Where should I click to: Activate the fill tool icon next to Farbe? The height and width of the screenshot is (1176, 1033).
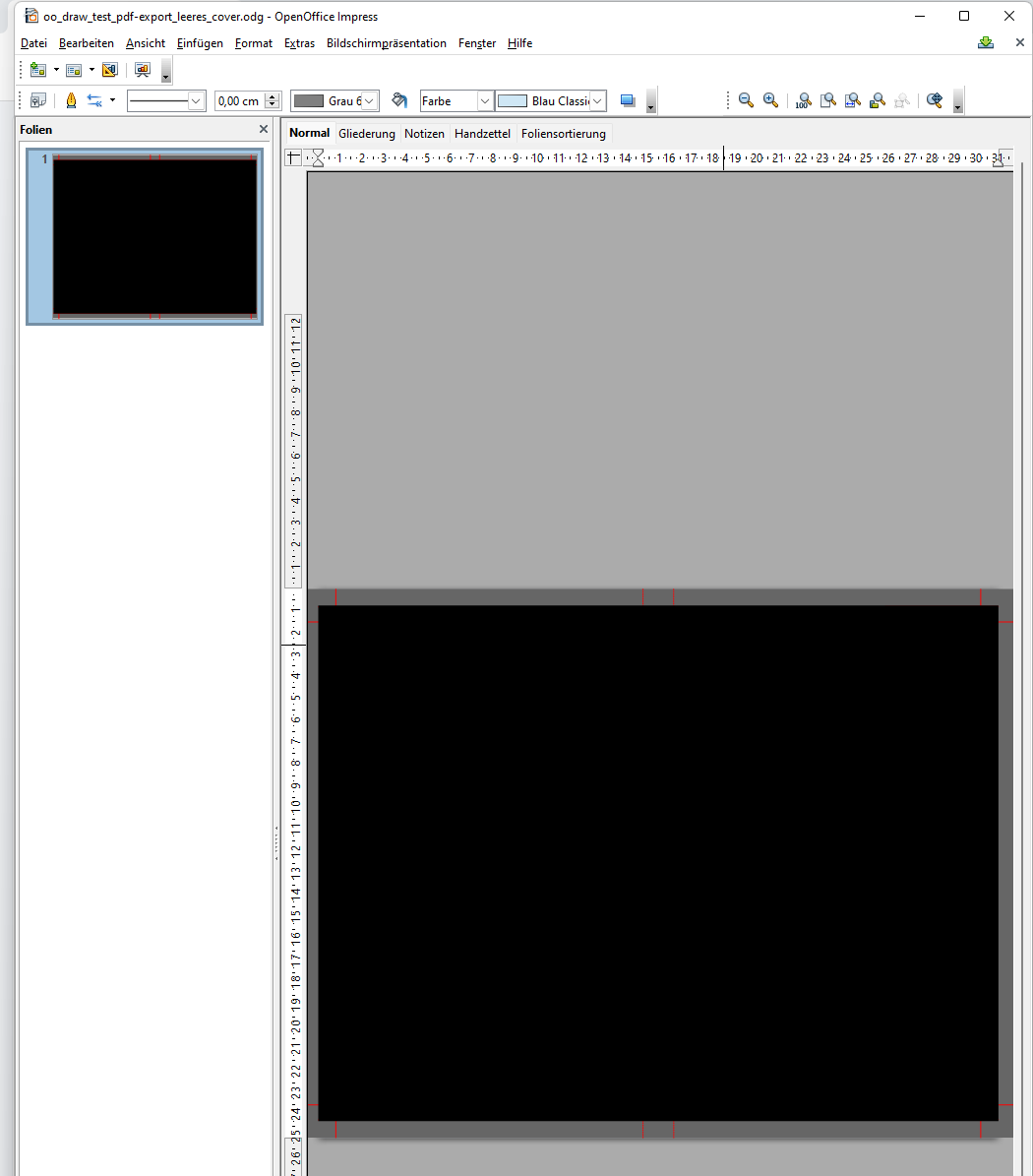click(x=398, y=100)
